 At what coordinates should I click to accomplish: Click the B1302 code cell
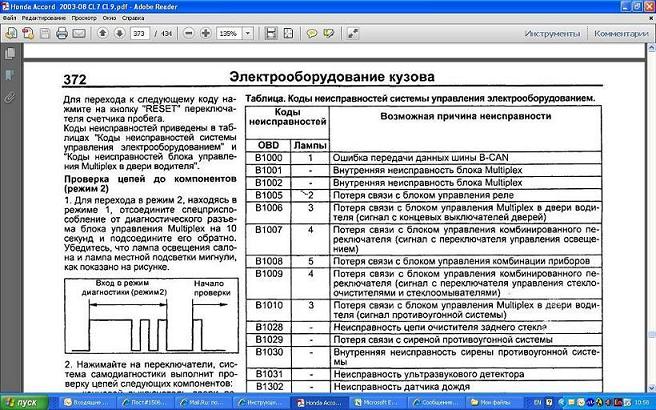pyautogui.click(x=269, y=387)
